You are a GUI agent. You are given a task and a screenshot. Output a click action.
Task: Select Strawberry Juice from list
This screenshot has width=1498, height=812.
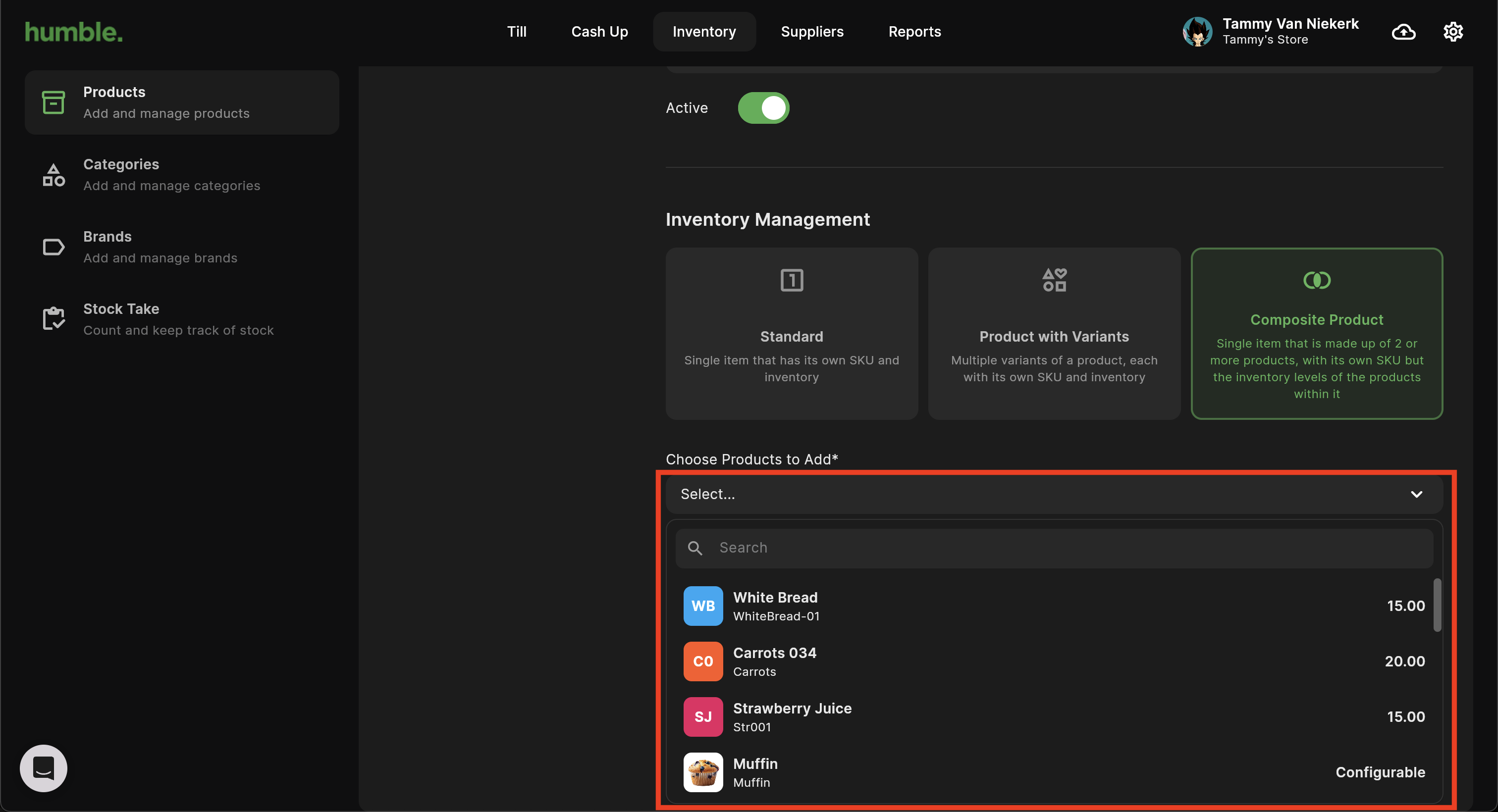click(1054, 716)
